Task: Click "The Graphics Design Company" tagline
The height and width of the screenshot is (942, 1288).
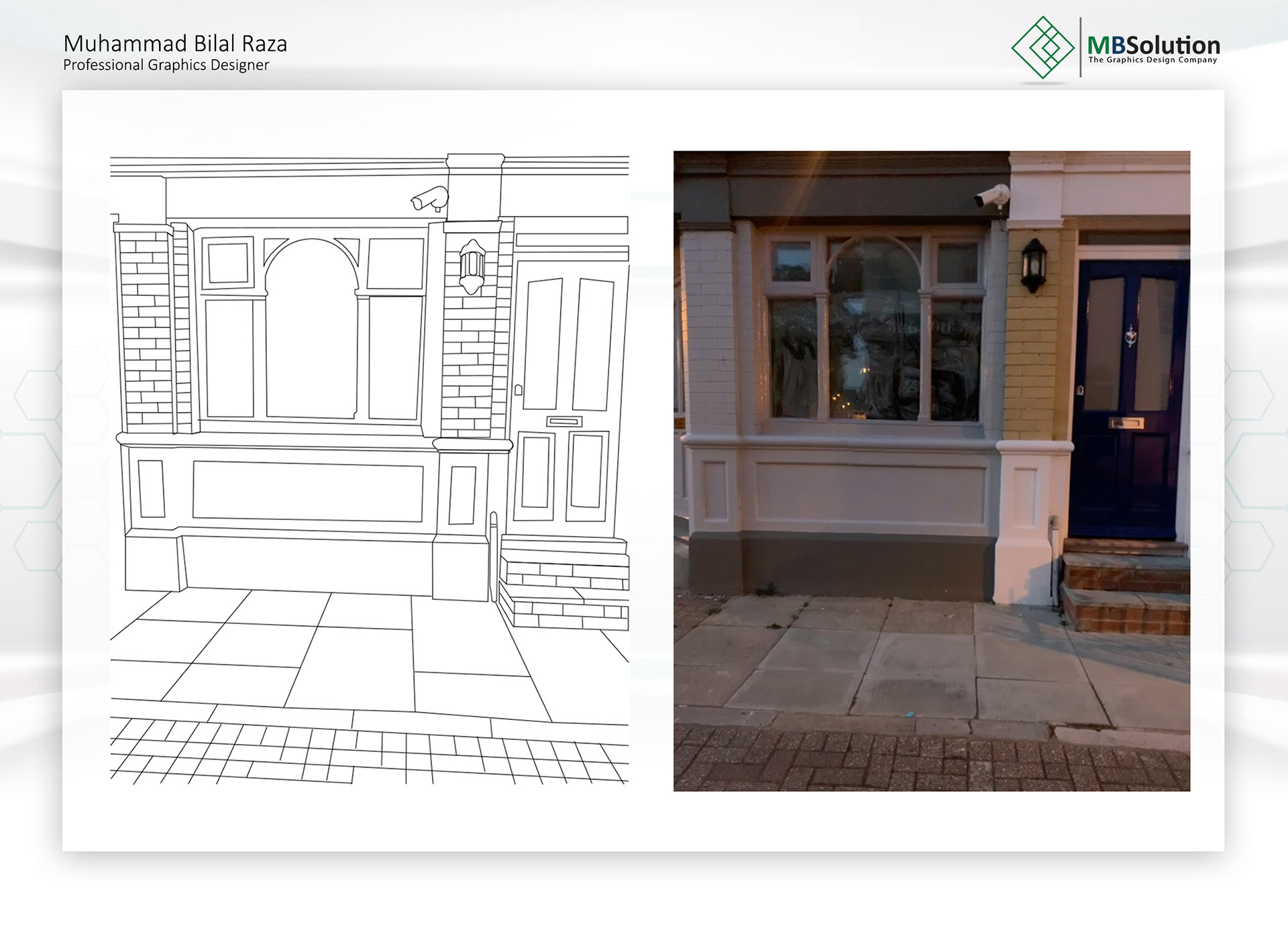Action: [x=1152, y=60]
